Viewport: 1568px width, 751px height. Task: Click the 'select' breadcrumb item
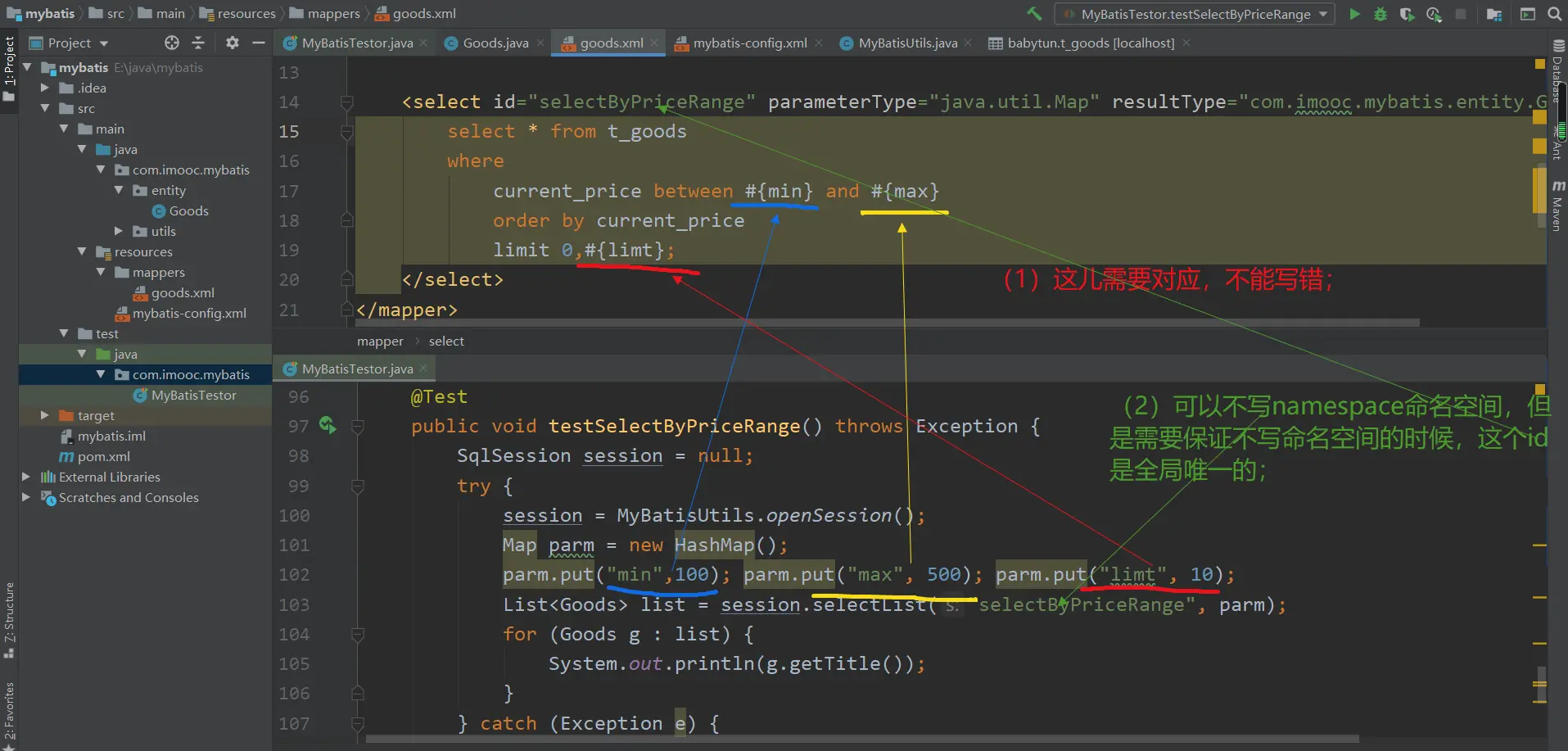point(446,341)
